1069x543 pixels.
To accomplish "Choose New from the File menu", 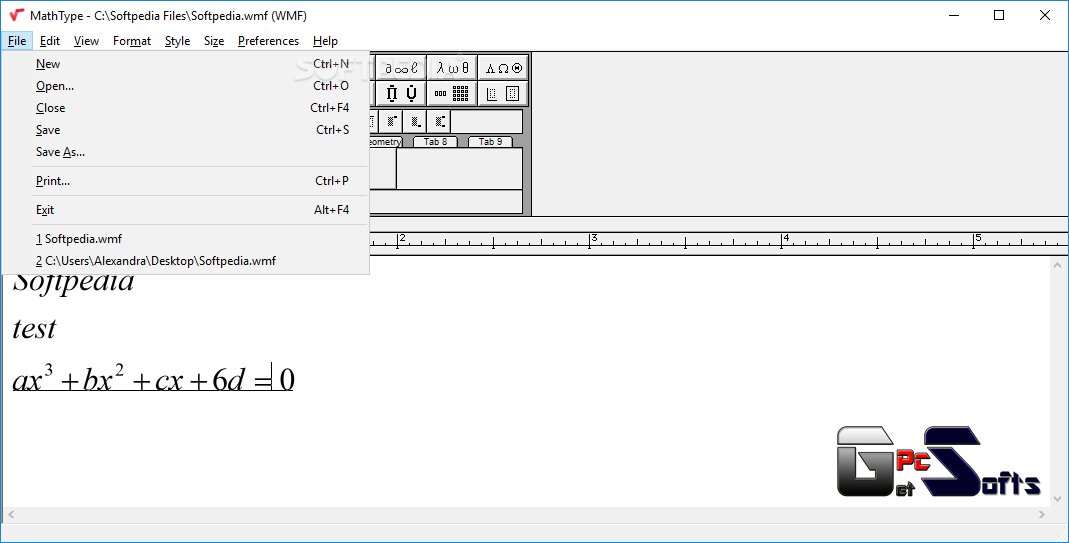I will [185, 64].
